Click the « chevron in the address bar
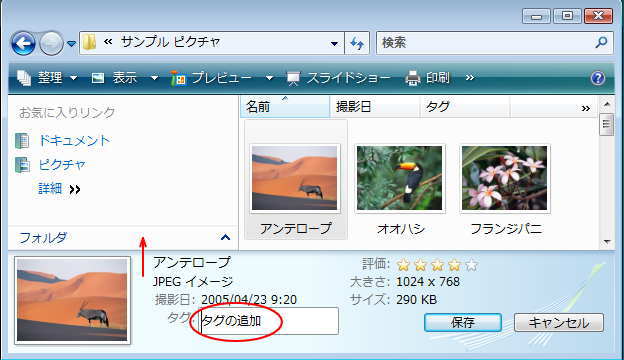Screen dimensions: 624x360 (108, 42)
